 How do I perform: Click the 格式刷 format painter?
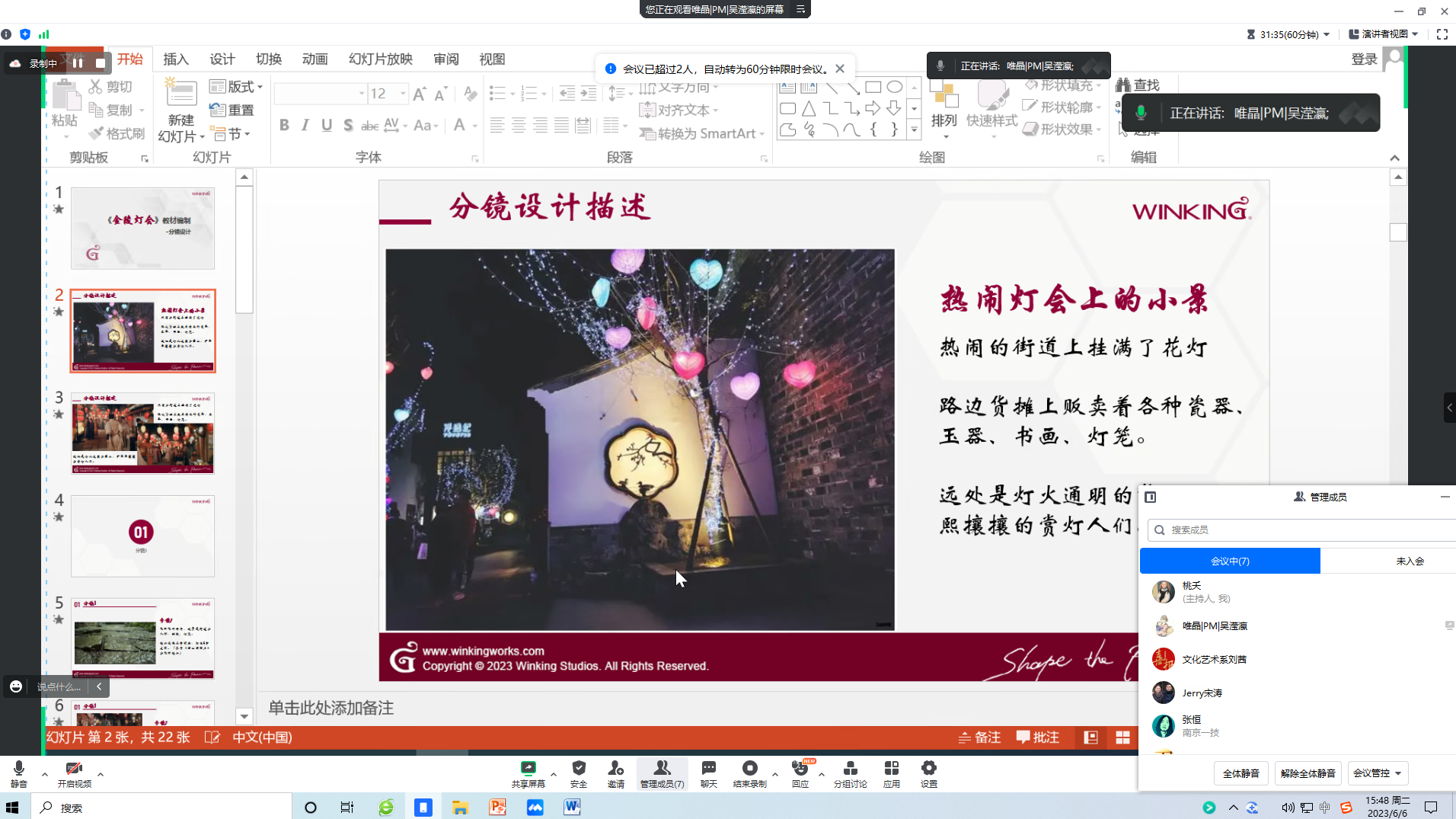pos(117,133)
